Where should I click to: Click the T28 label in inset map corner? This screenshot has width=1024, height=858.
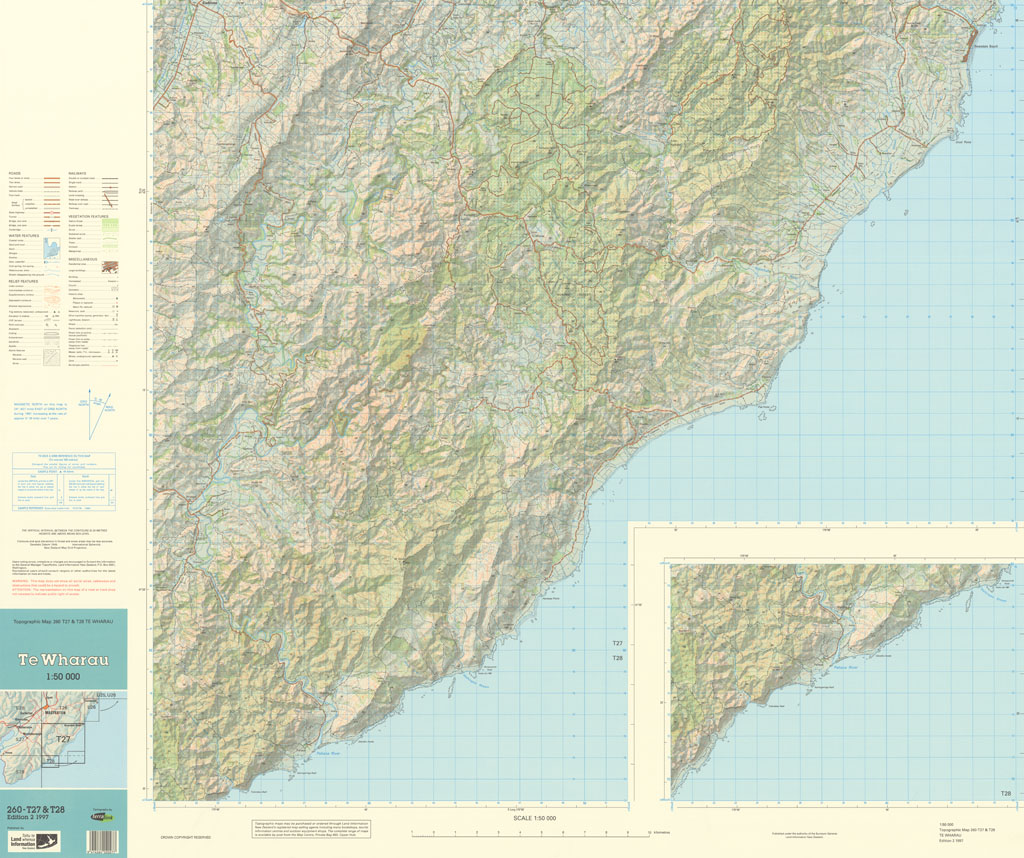[1005, 793]
